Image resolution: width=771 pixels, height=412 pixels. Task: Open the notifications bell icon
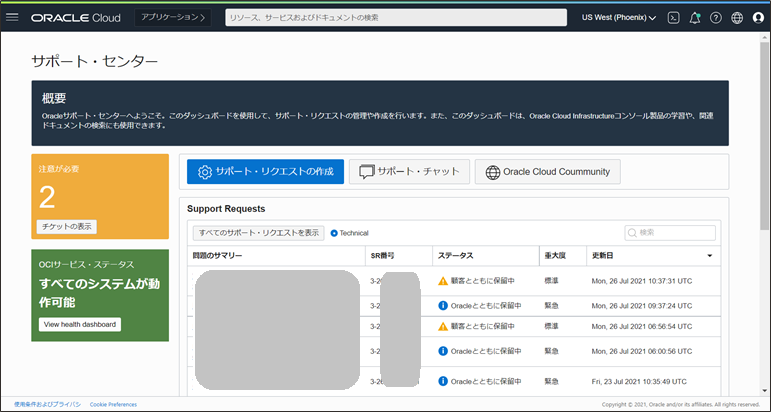point(694,18)
